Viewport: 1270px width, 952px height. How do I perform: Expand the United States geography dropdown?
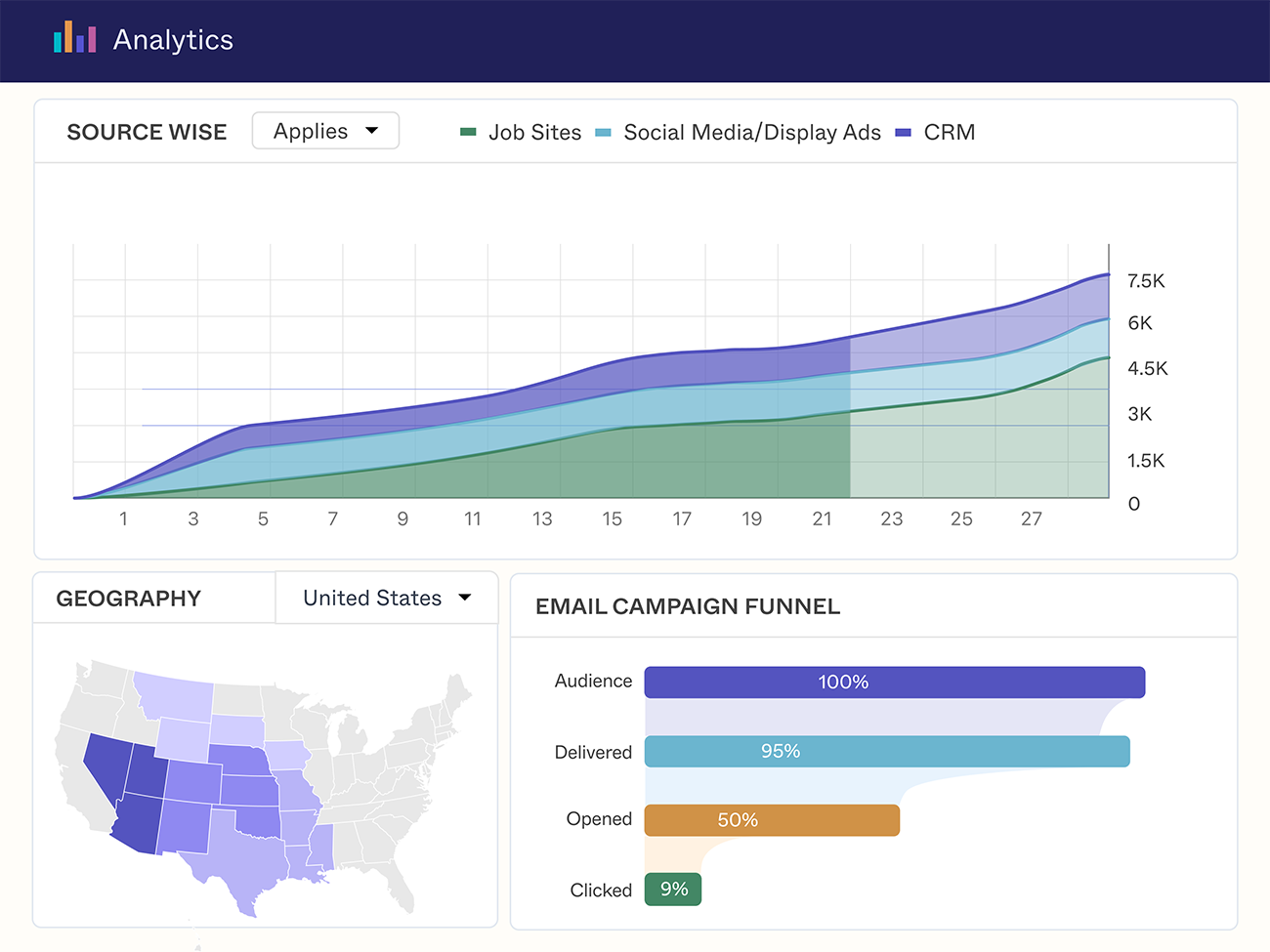coord(386,598)
